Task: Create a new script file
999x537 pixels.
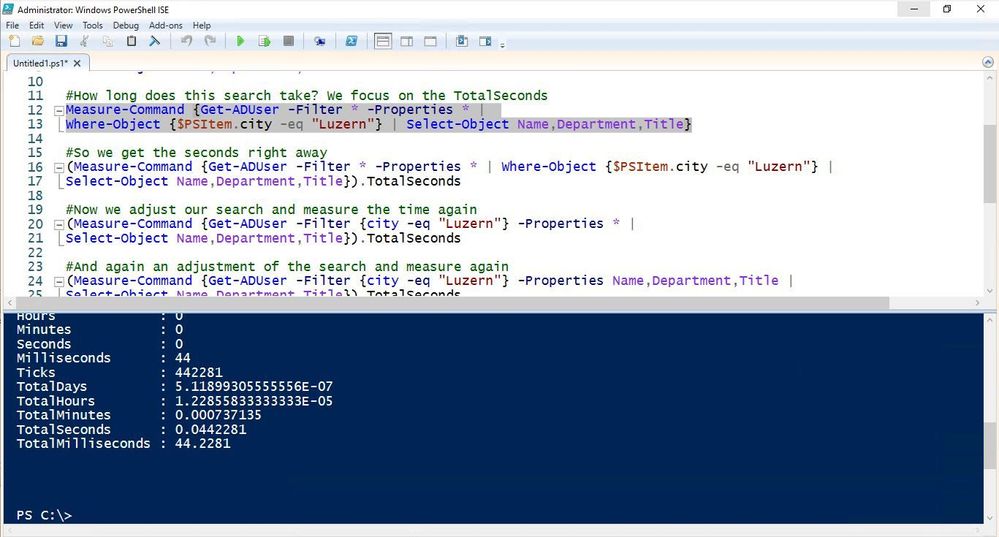Action: coord(14,41)
